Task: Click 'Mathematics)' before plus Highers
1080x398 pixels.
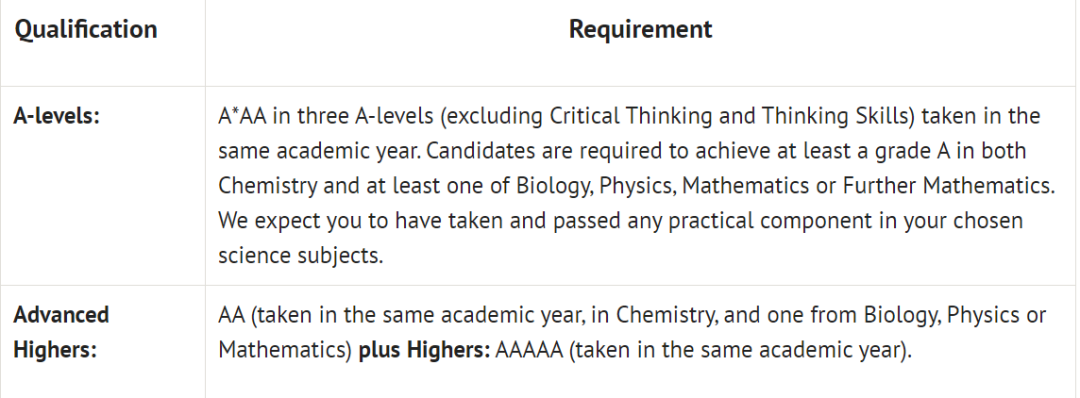Action: (x=286, y=350)
